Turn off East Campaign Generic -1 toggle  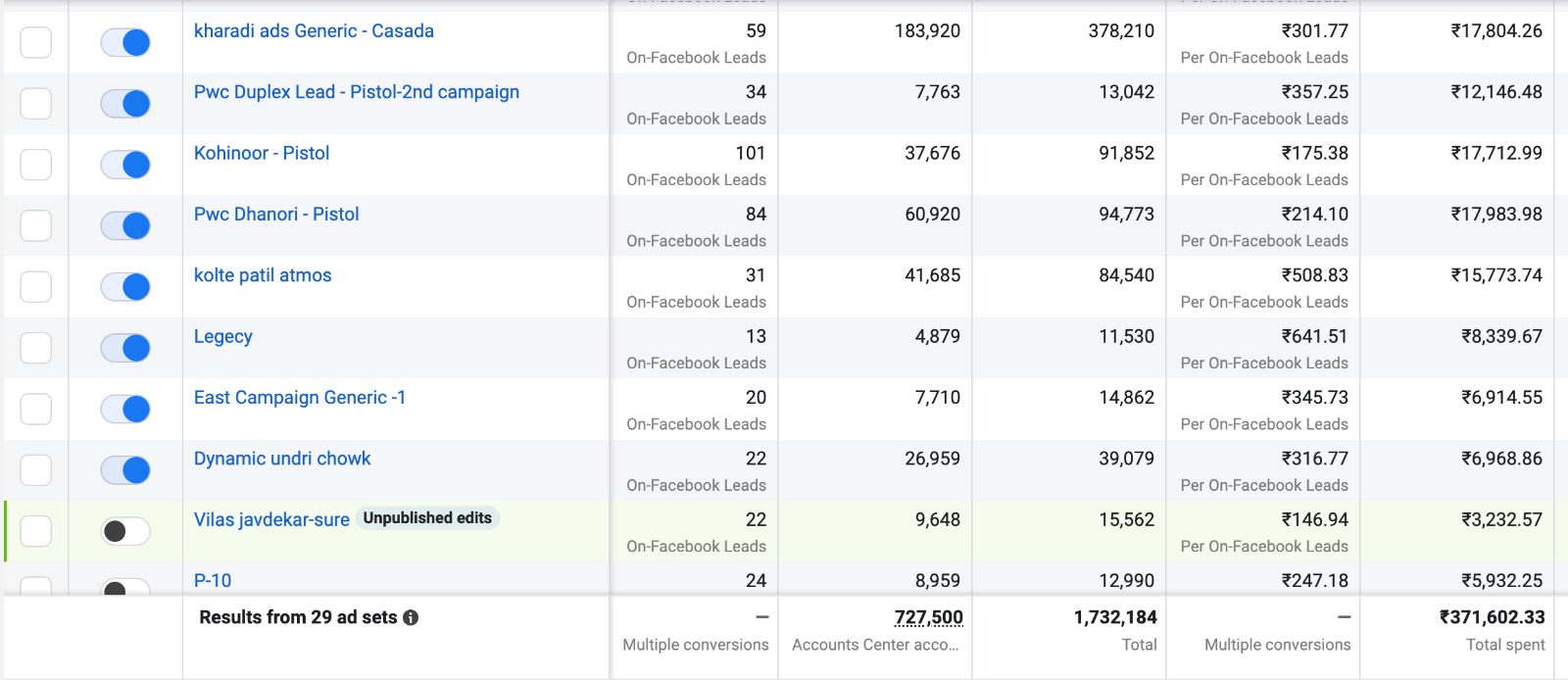tap(125, 409)
